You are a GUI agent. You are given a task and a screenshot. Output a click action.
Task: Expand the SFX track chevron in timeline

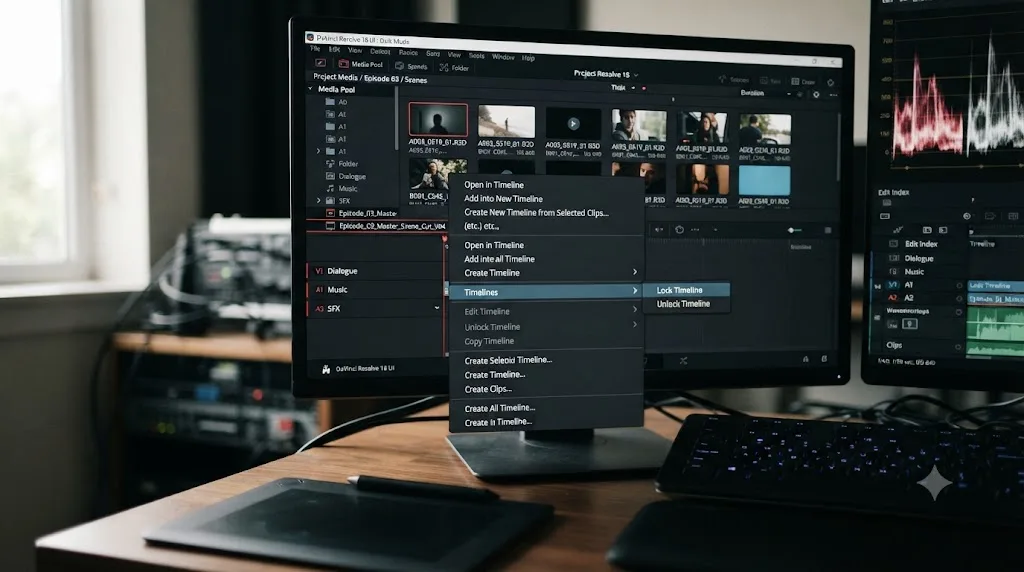[437, 308]
